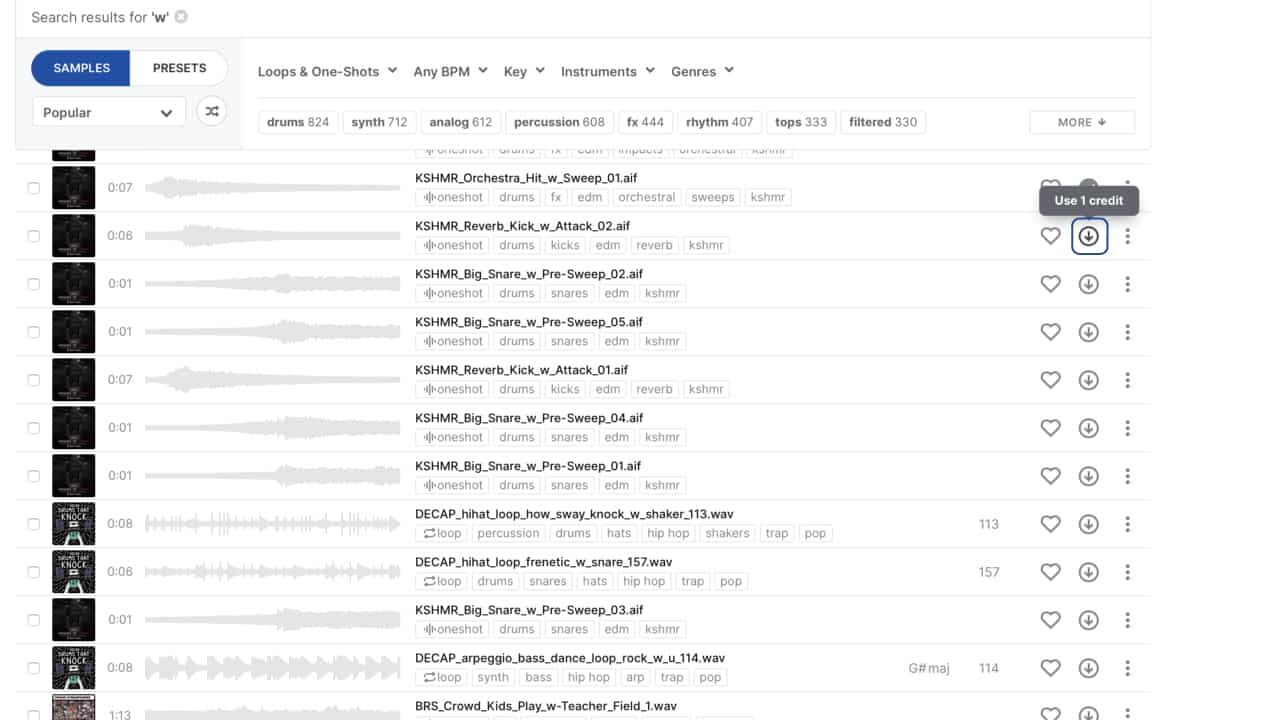Open more options for KSHMR_Big_Snare_w_Pre-Sweep_05.aif
Image resolution: width=1280 pixels, height=720 pixels.
[x=1127, y=332]
